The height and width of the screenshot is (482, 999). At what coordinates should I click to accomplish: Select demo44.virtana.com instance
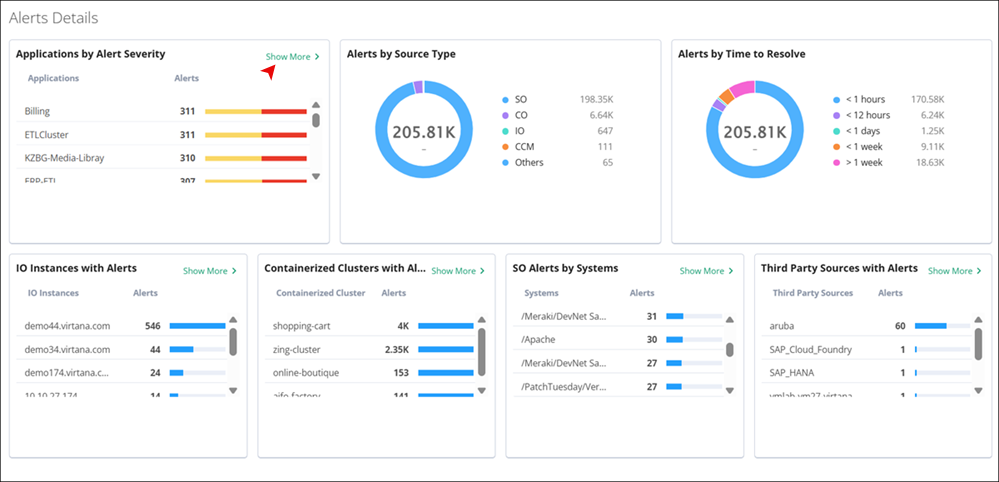[x=68, y=326]
